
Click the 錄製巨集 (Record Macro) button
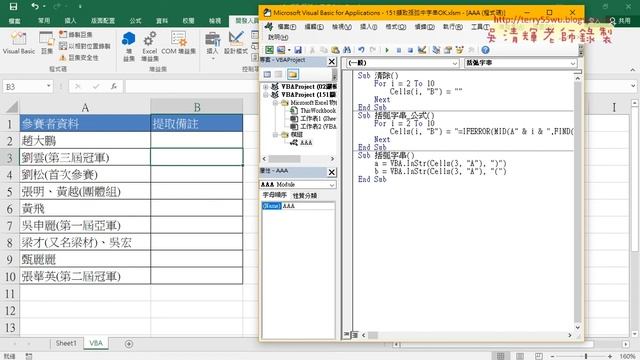point(76,34)
